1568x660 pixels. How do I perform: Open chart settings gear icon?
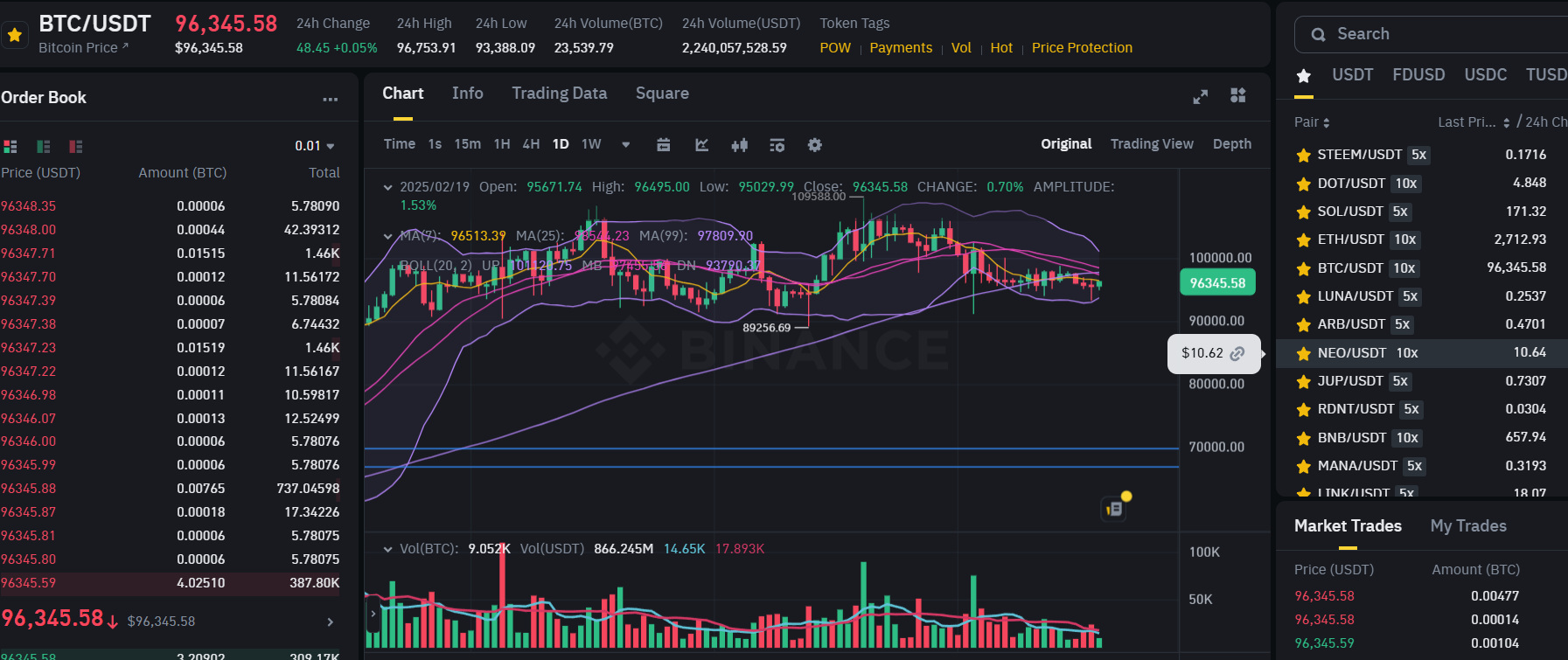coord(815,145)
